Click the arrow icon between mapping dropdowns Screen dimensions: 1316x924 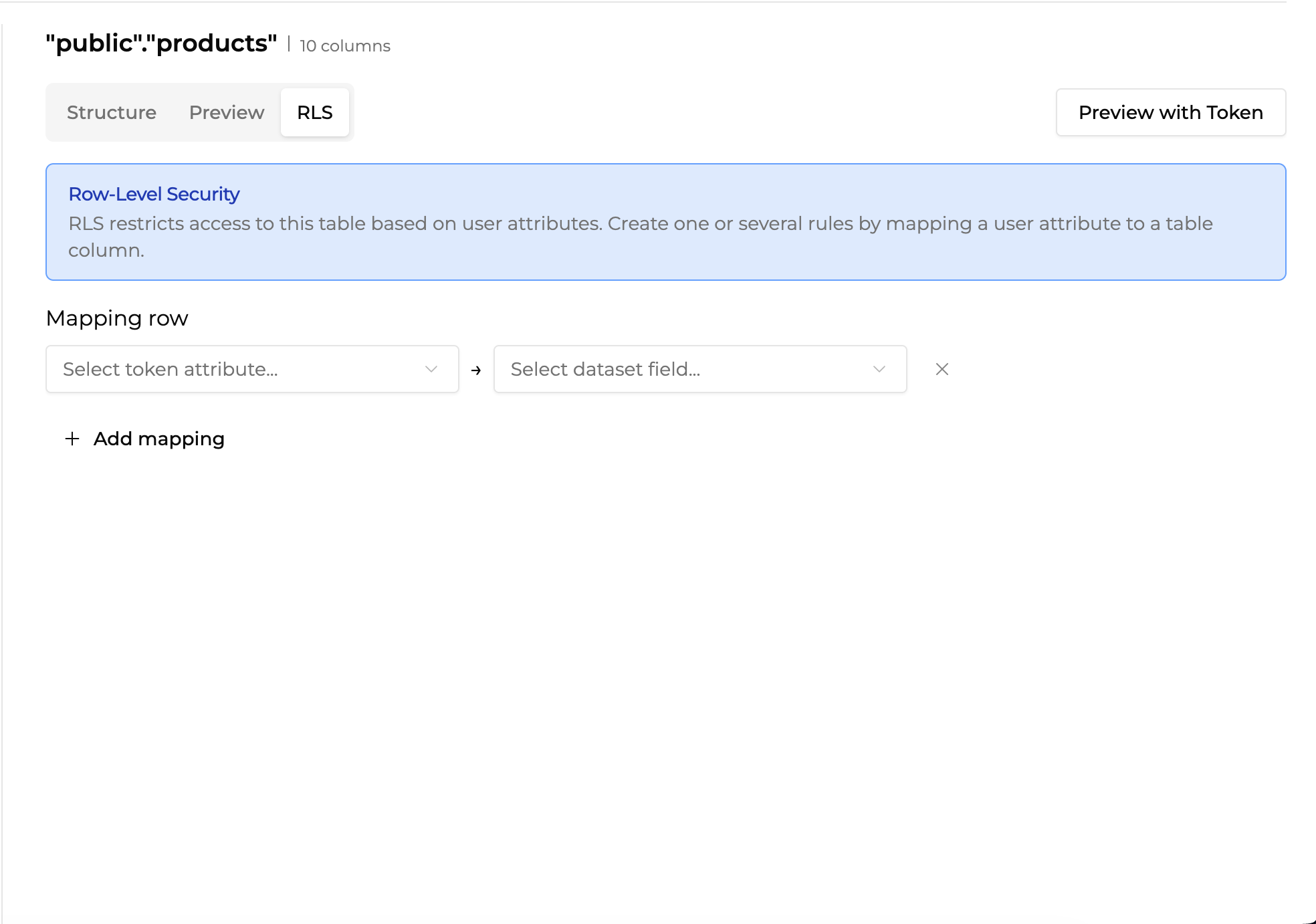[476, 370]
